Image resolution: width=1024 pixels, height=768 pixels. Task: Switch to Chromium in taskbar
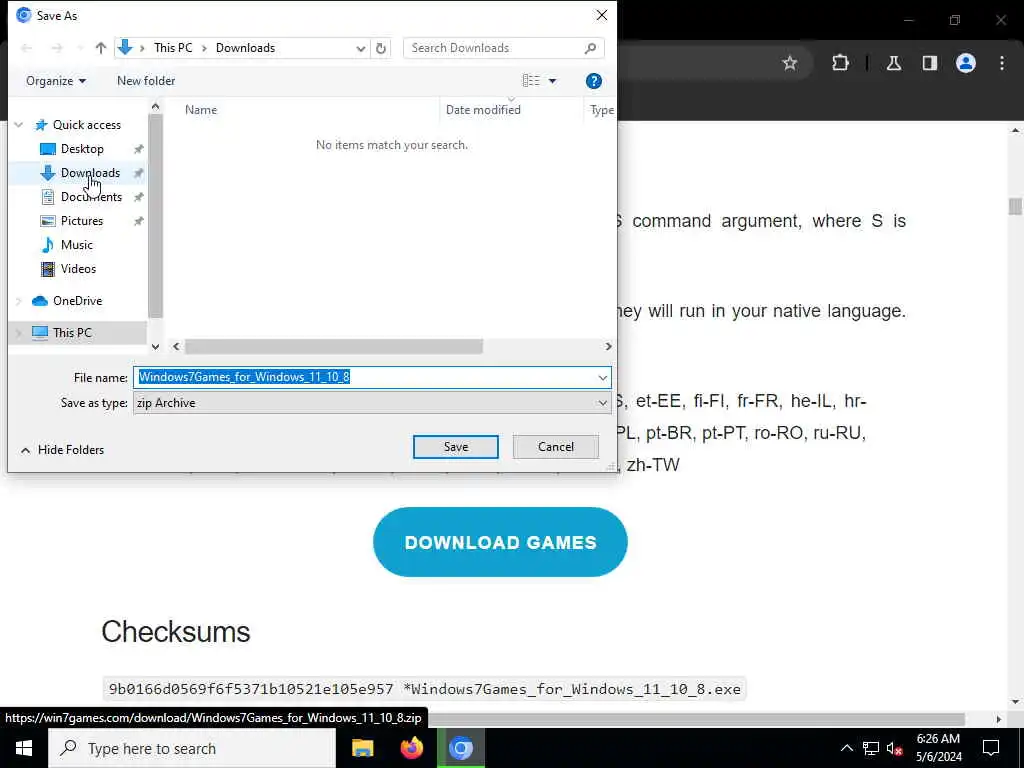(460, 748)
